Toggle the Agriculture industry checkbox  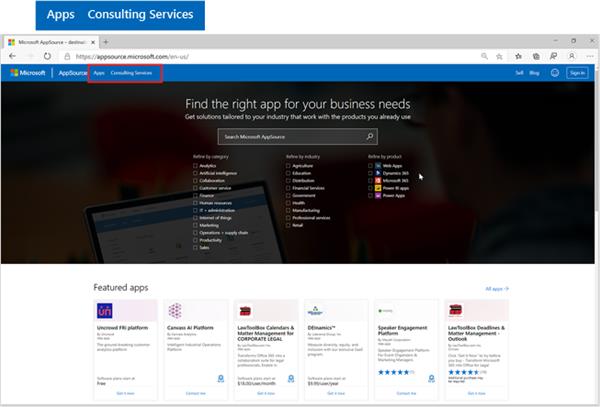288,166
